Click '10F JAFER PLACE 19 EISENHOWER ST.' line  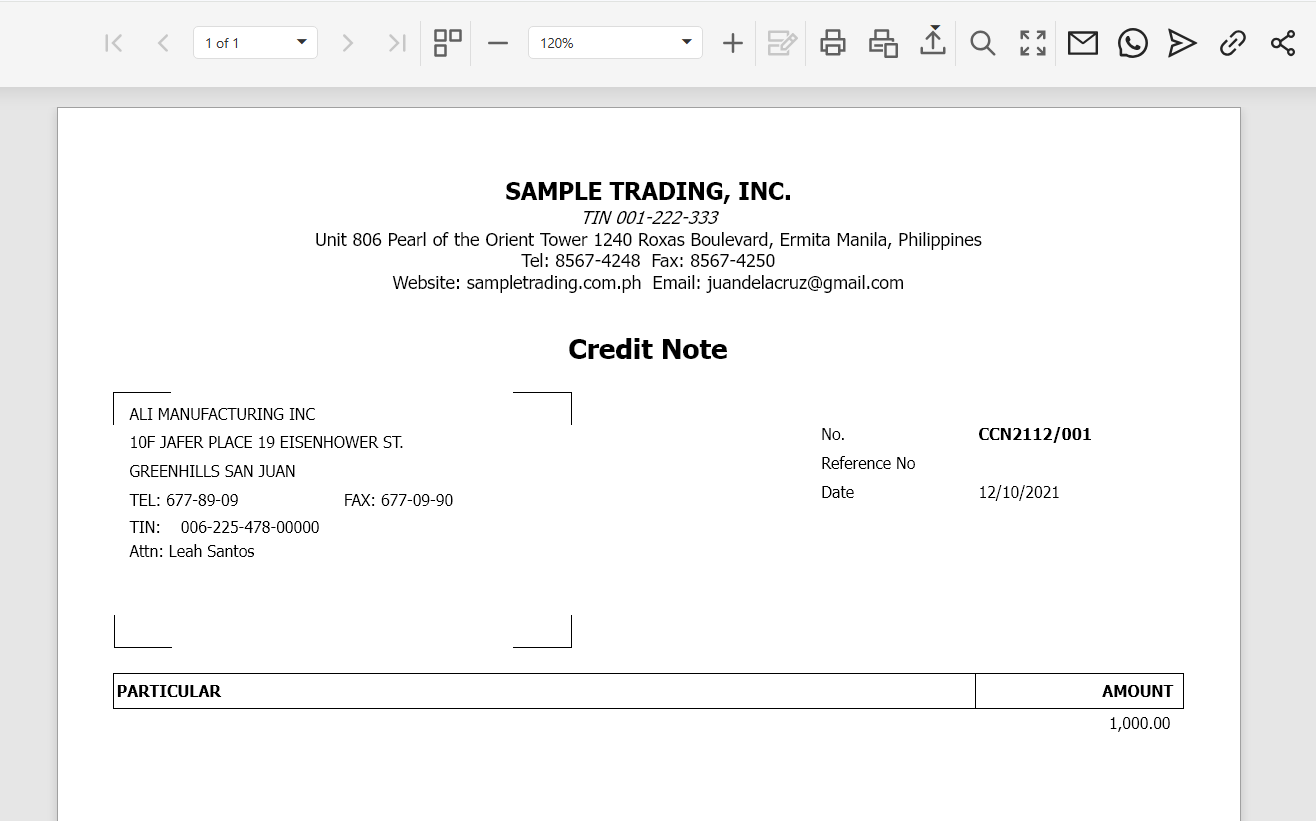(x=266, y=442)
